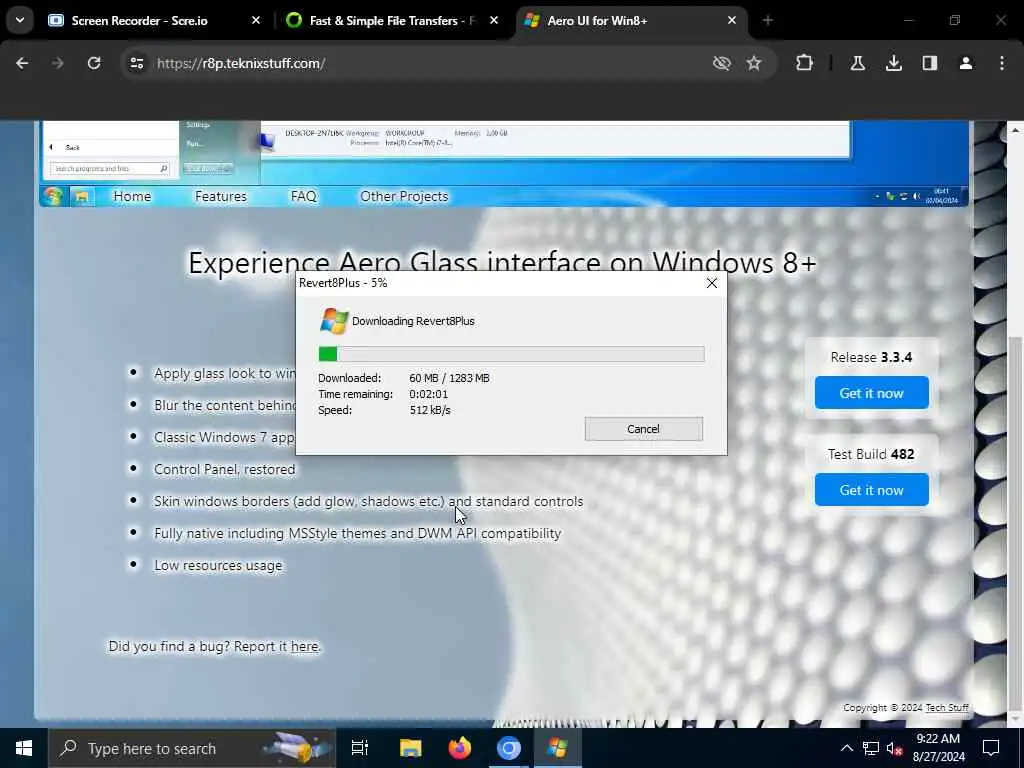This screenshot has height=768, width=1024.
Task: Open a new tab with the plus button
Action: (x=767, y=21)
